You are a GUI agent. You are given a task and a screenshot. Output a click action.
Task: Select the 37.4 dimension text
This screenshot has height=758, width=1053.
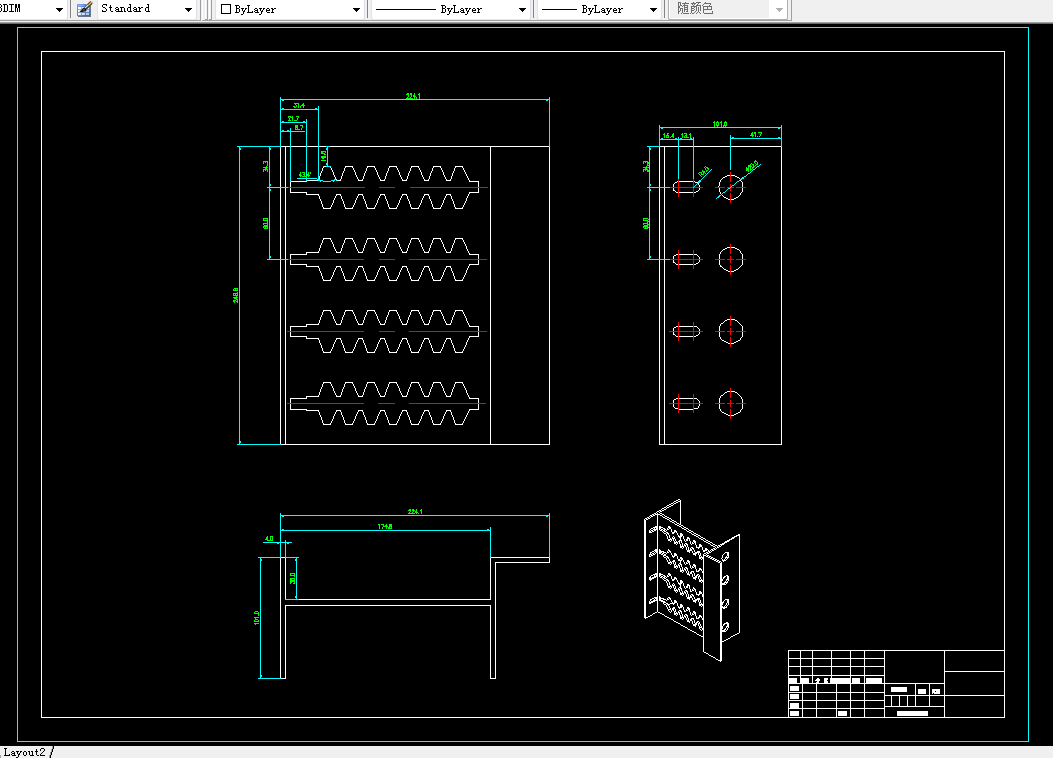click(299, 105)
